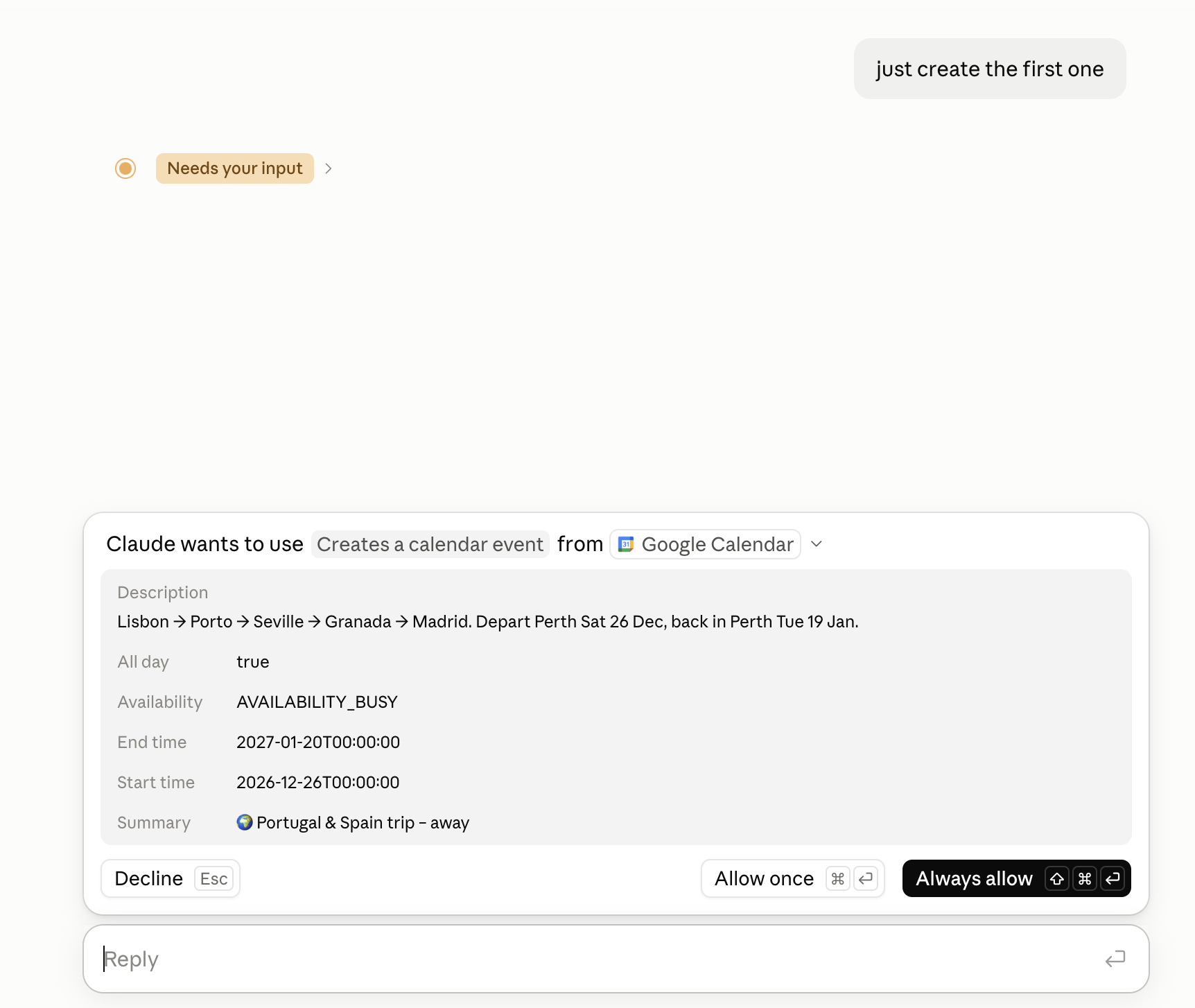Click the Summary field label
This screenshot has height=1008, width=1195.
click(x=154, y=823)
